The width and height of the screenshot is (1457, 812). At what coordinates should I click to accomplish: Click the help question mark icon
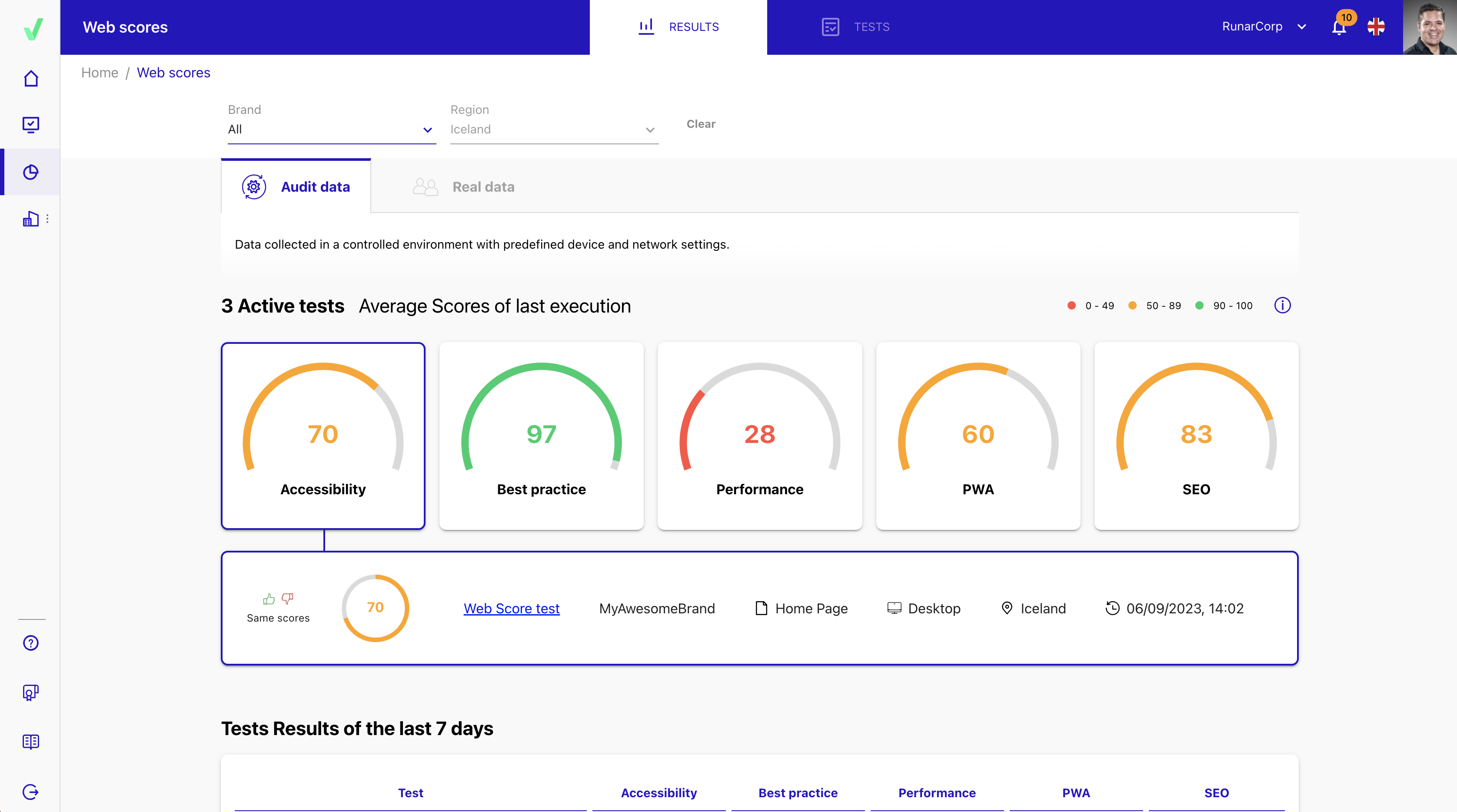[x=31, y=643]
